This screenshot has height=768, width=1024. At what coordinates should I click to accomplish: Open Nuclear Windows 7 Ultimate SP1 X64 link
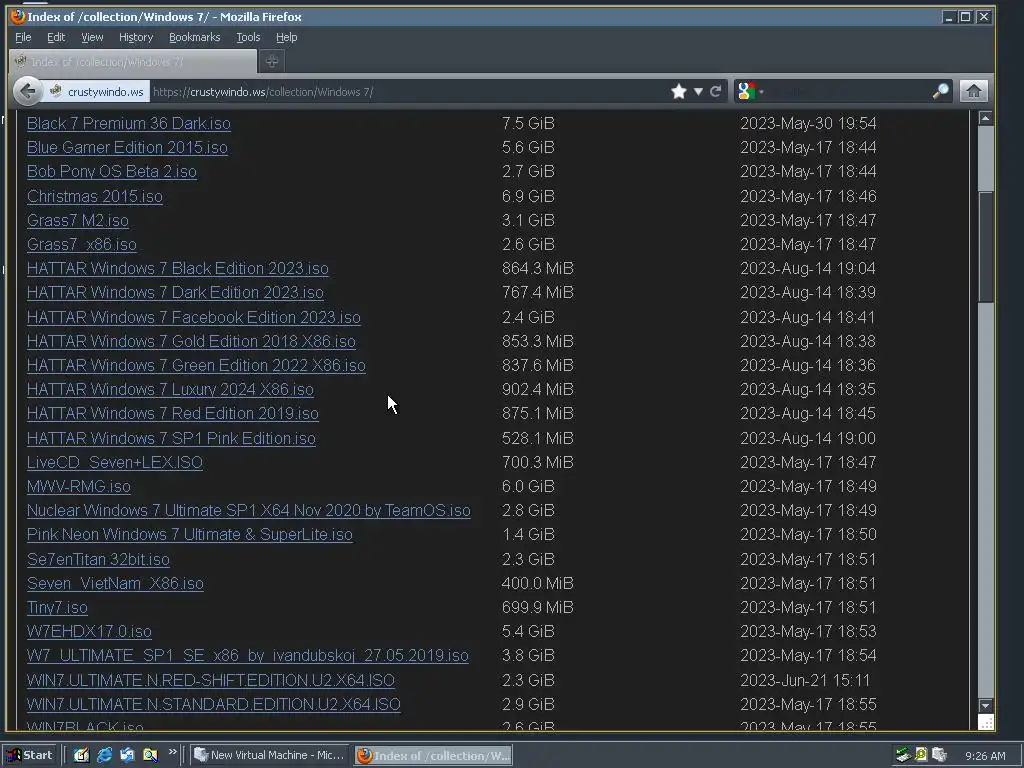coord(249,511)
